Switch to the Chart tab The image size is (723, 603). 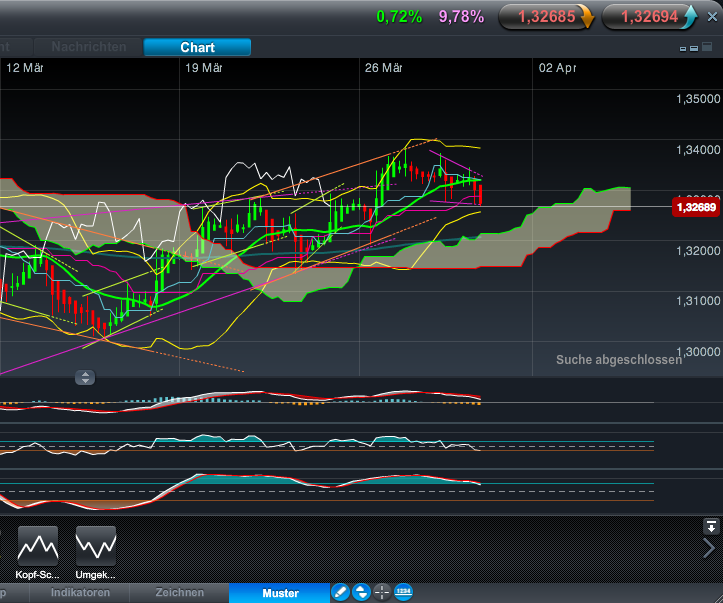pyautogui.click(x=197, y=47)
